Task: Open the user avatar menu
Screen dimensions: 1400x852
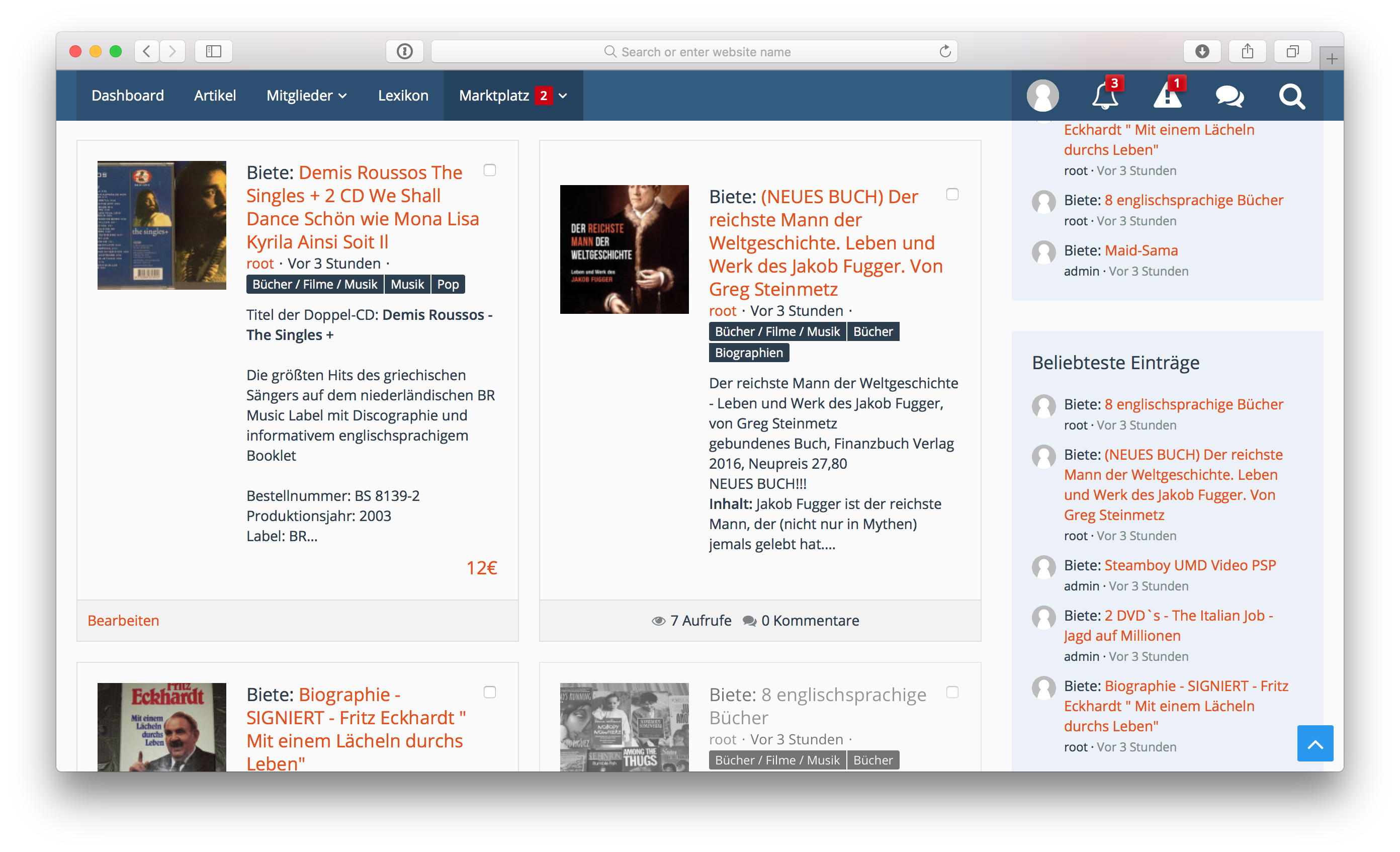Action: point(1042,96)
